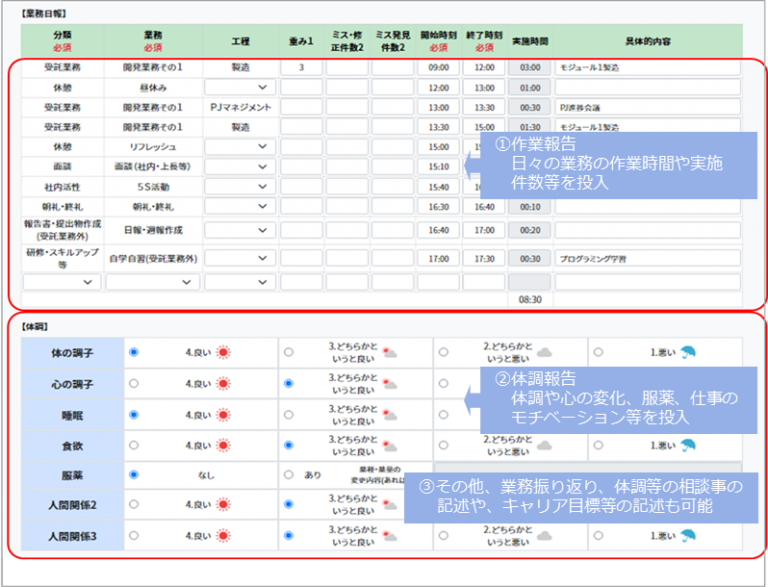Select 4.良い radio for 人間関係2
Image resolution: width=768 pixels, height=587 pixels.
pos(134,504)
